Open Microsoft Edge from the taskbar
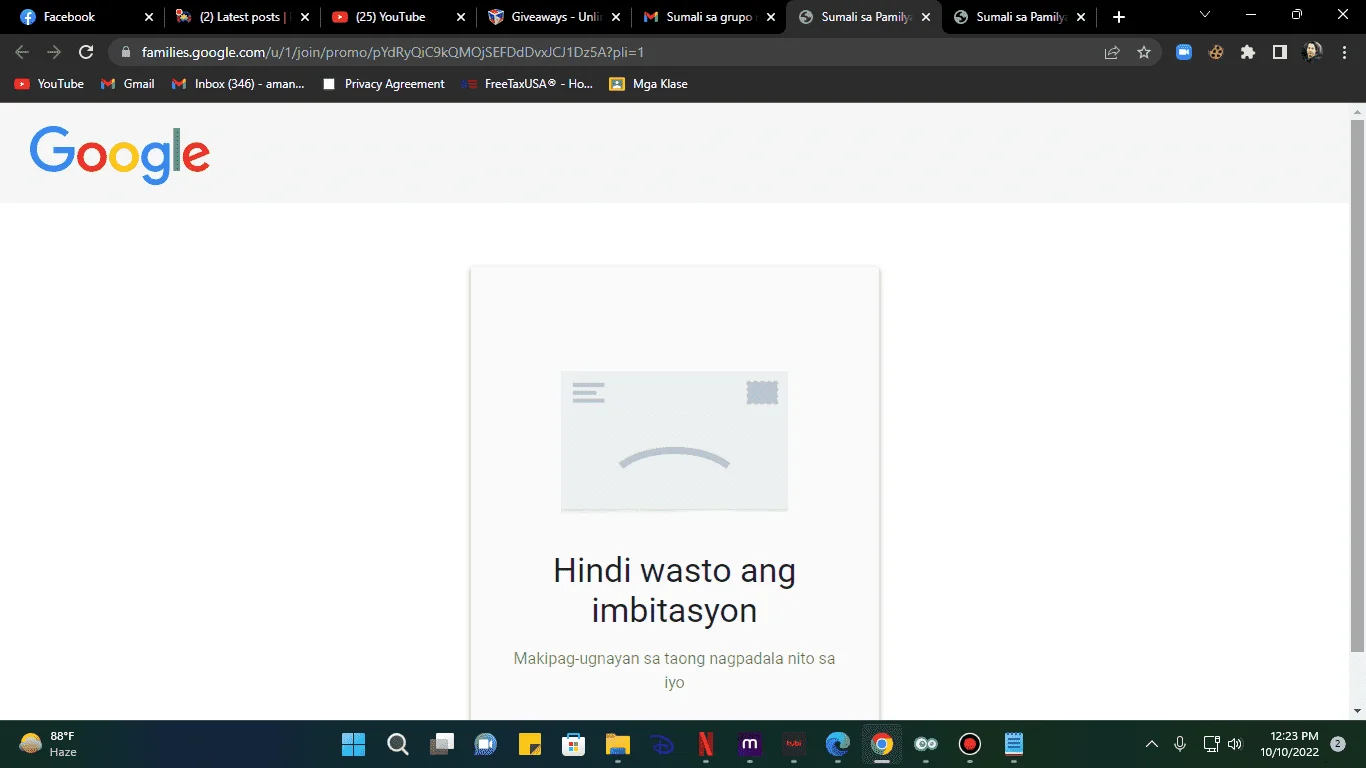 click(837, 744)
